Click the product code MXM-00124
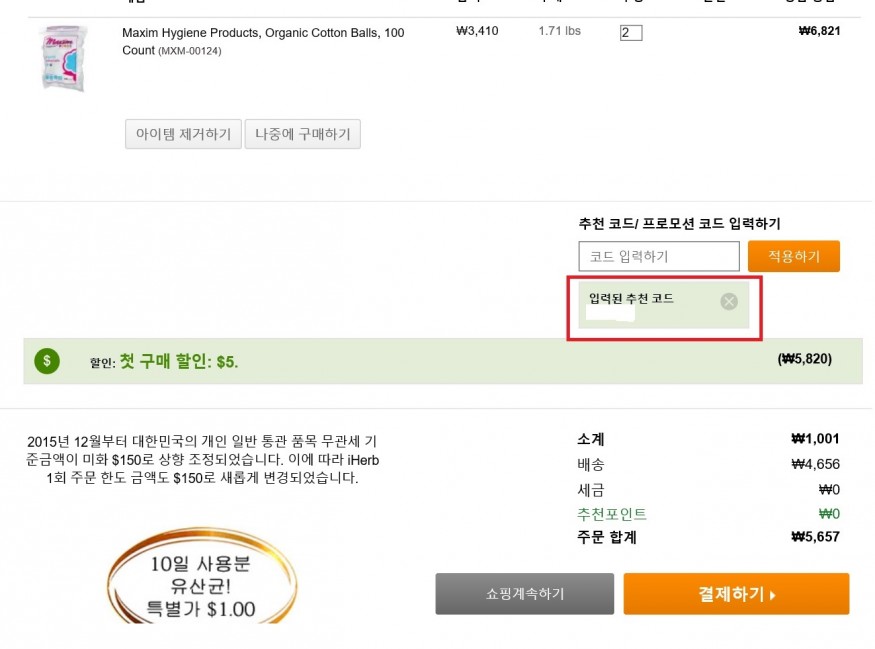 coord(190,51)
